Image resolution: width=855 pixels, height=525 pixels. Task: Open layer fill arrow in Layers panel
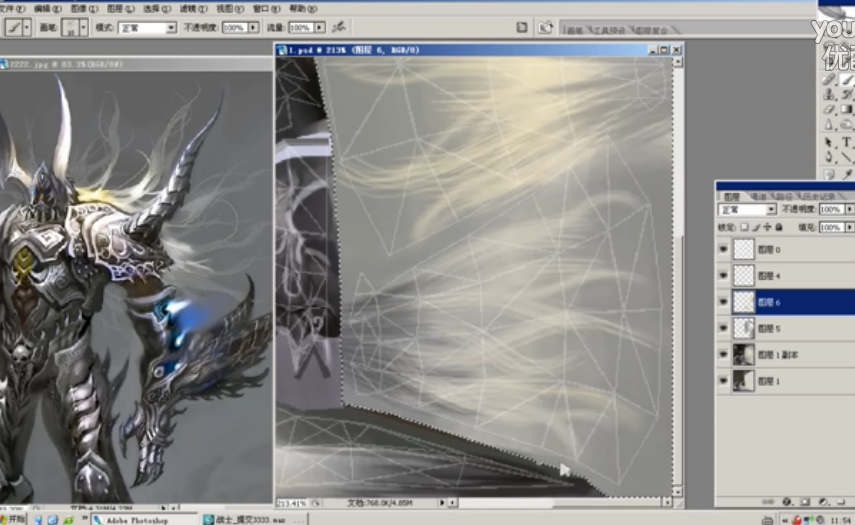(850, 227)
